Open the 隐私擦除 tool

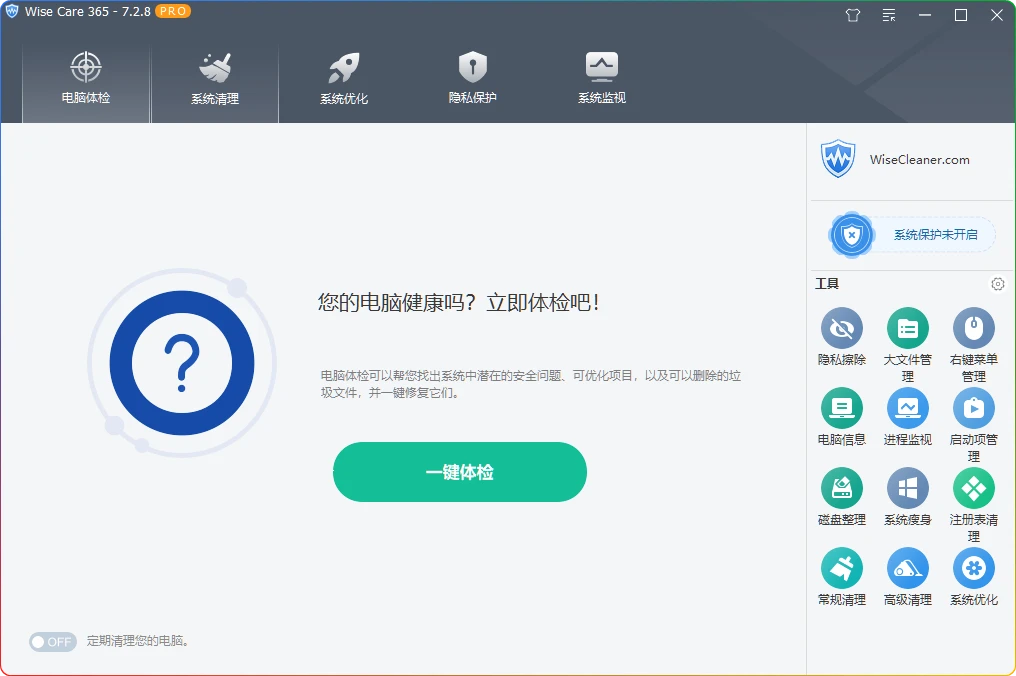click(842, 337)
